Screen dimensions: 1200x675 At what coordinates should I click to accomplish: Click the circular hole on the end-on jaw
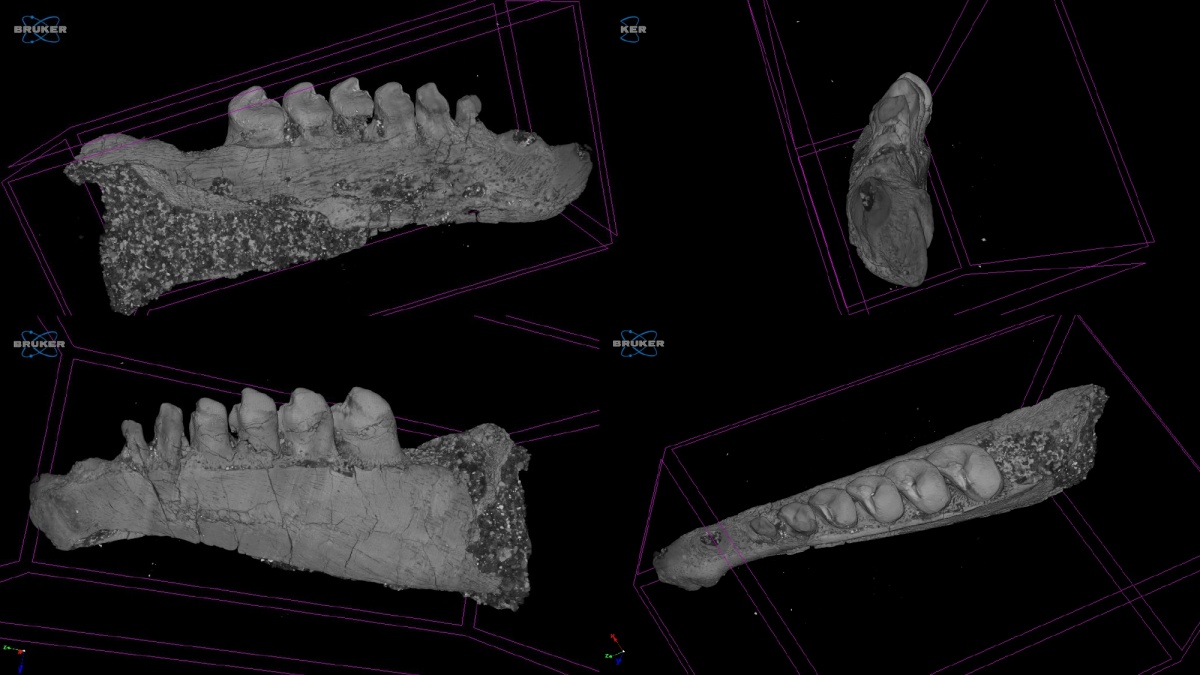[x=864, y=201]
